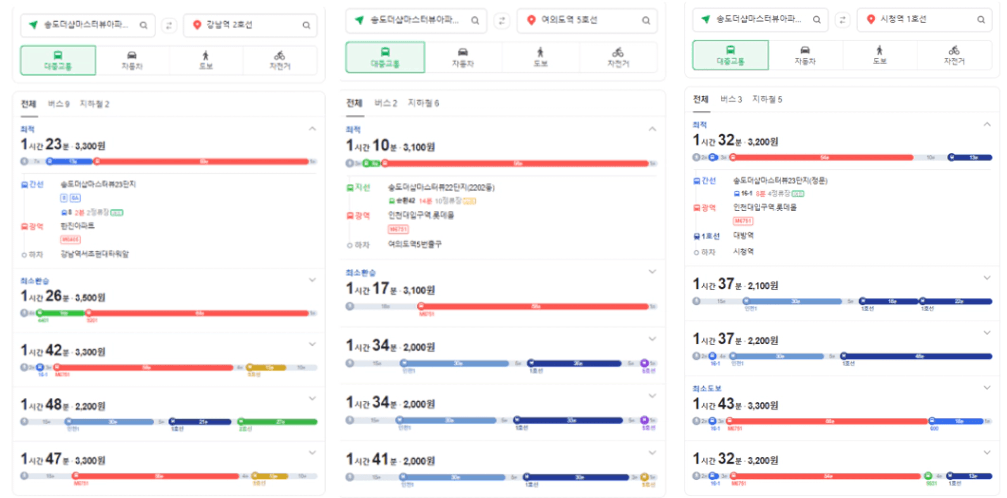Select 도보 mode in the 강남역 panel

coord(206,60)
